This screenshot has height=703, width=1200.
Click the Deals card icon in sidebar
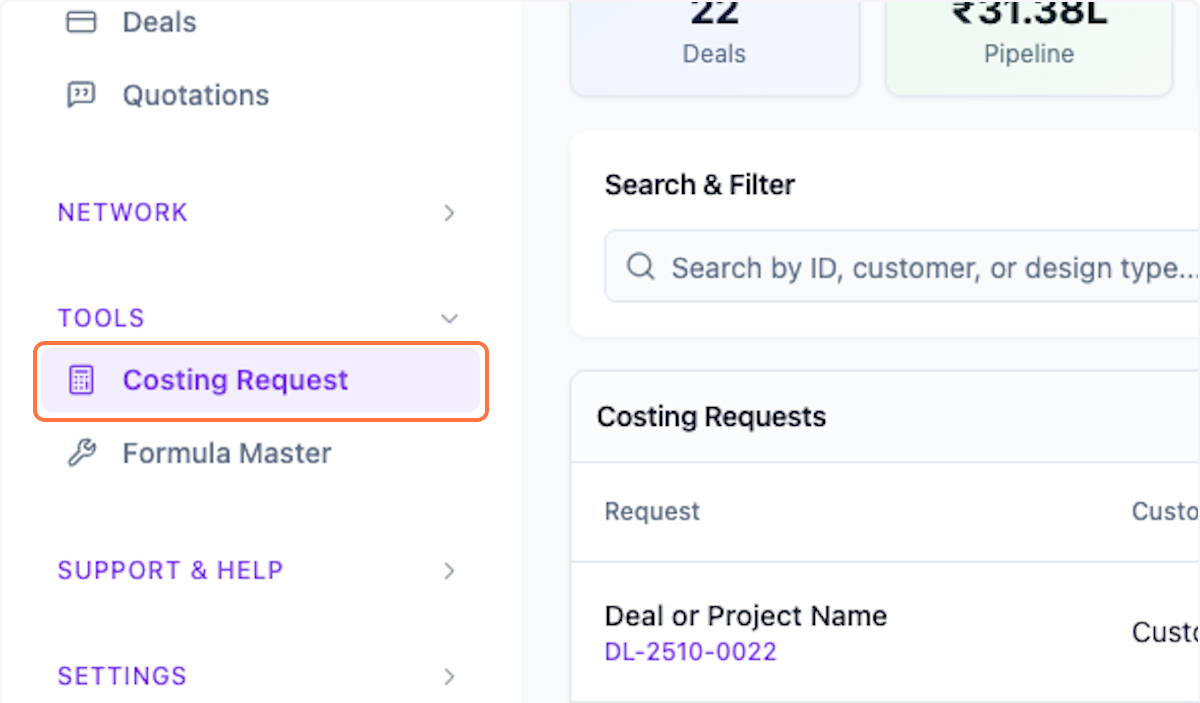pyautogui.click(x=81, y=22)
